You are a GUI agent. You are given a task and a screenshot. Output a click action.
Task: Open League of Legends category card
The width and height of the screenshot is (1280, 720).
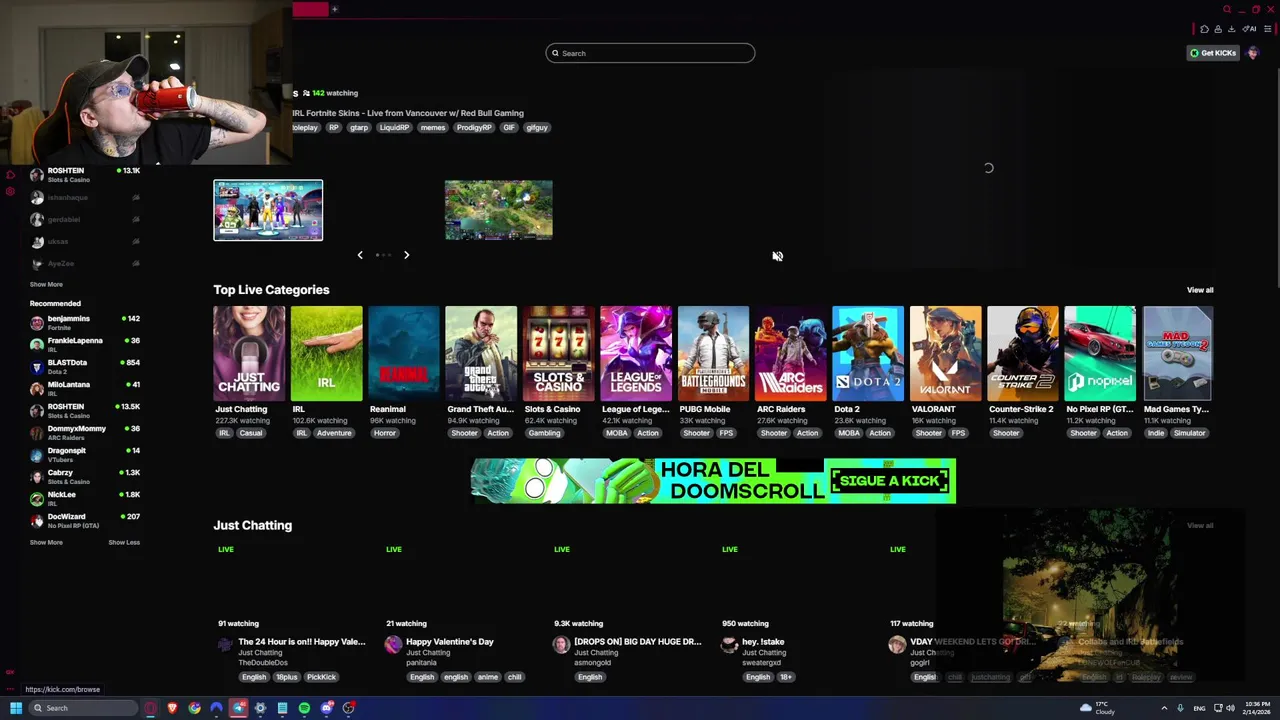point(636,354)
